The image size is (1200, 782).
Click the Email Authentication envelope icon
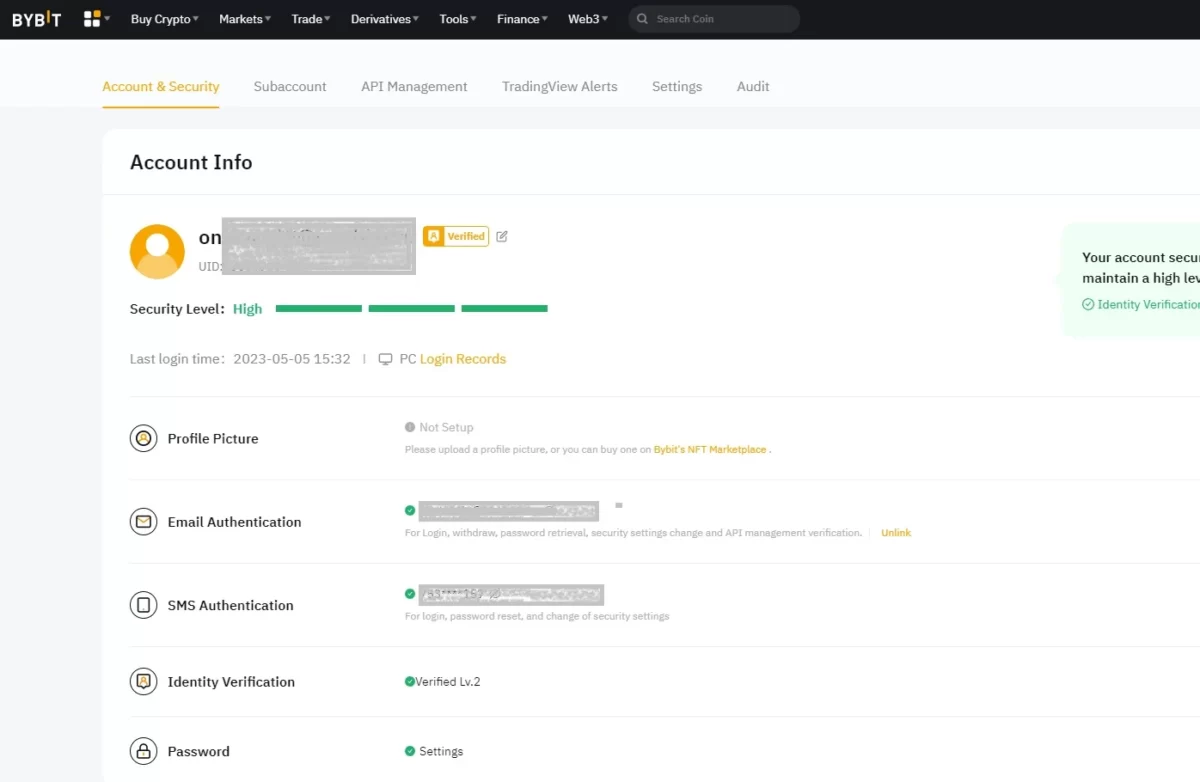click(x=143, y=522)
